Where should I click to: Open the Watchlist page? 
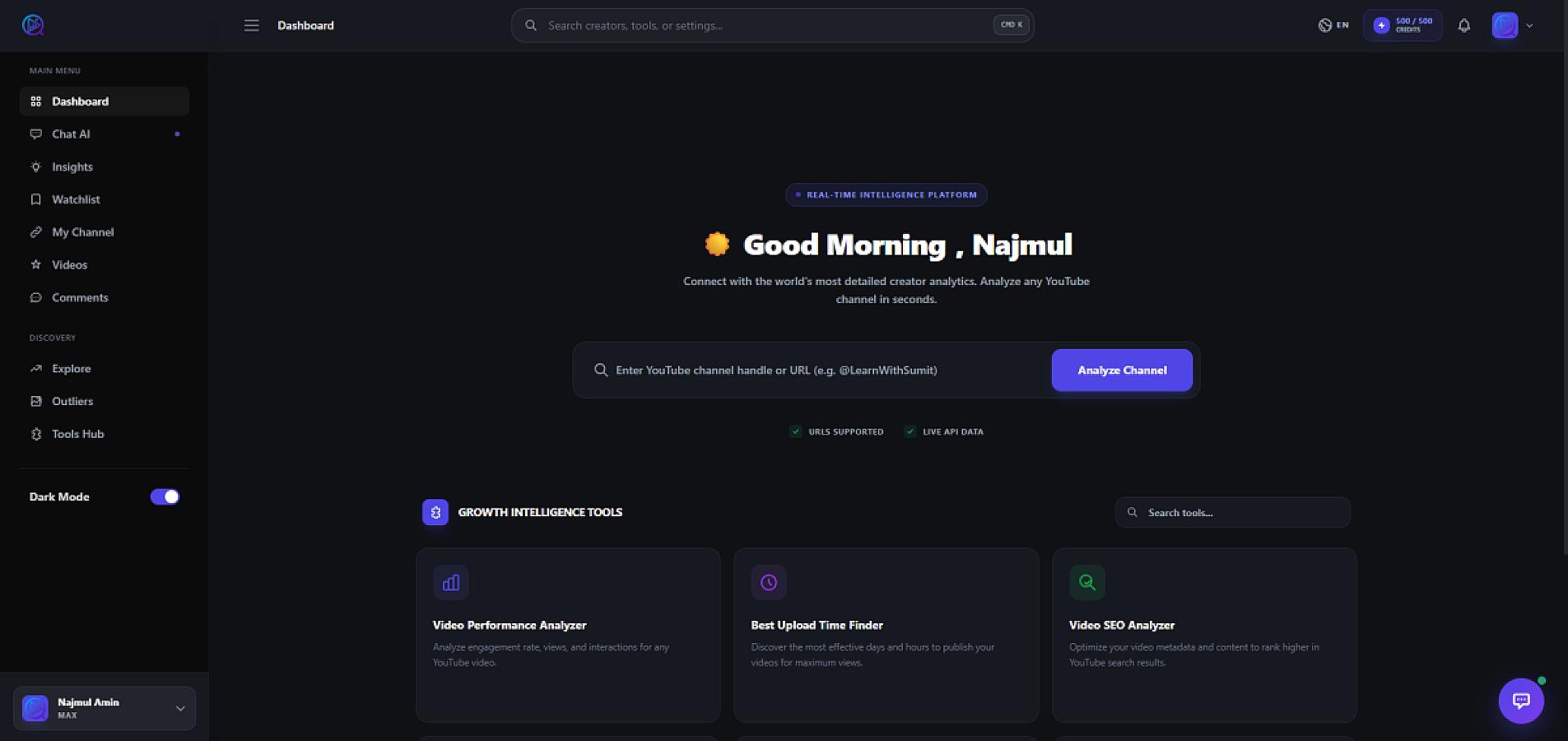(105, 199)
